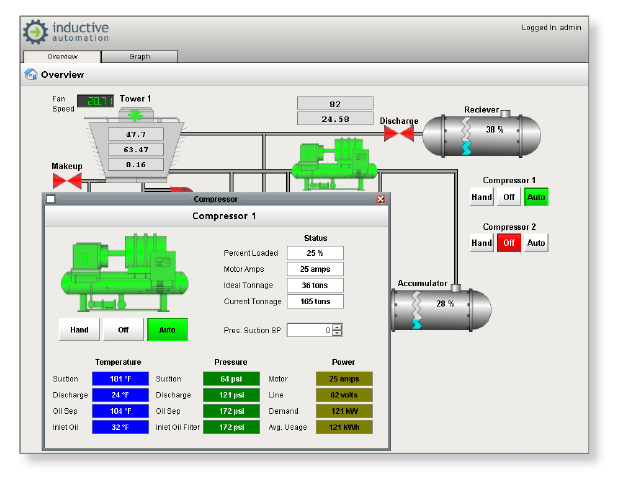Image resolution: width=626 pixels, height=477 pixels.
Task: Click Off button in Compressor popup
Action: coord(123,330)
